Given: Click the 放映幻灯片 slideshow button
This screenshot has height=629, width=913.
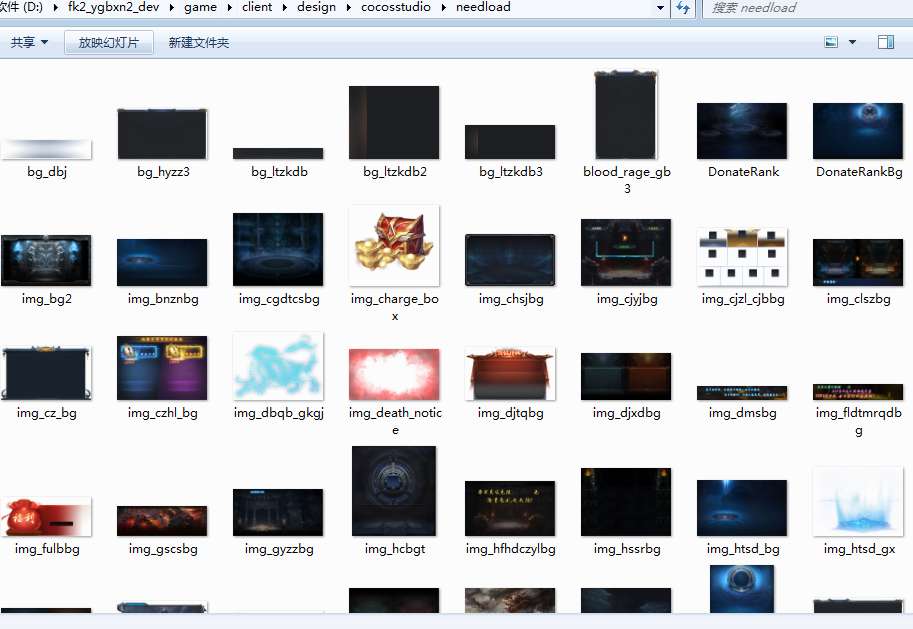Looking at the screenshot, I should 108,42.
